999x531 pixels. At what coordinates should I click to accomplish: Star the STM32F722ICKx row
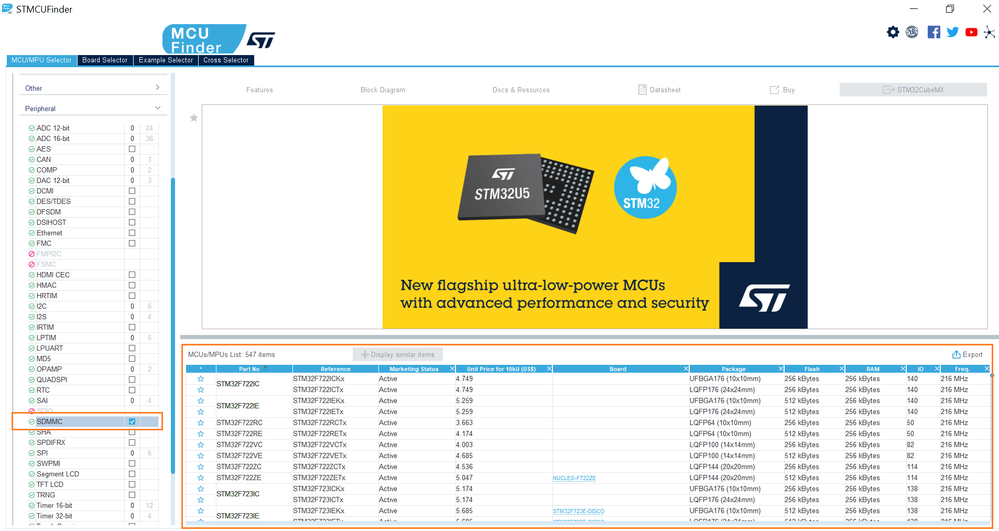(x=201, y=379)
